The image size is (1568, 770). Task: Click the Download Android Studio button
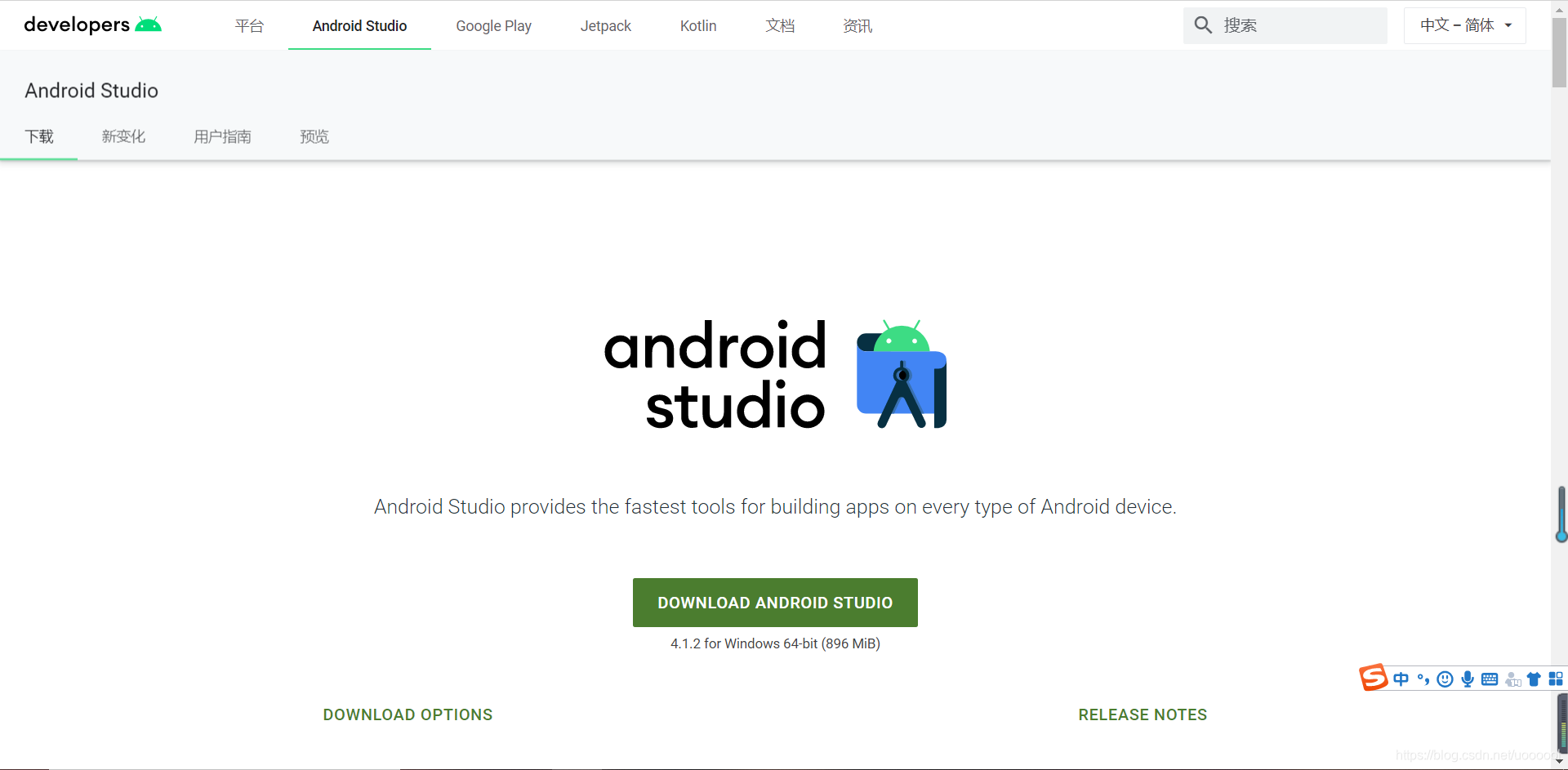pos(775,603)
